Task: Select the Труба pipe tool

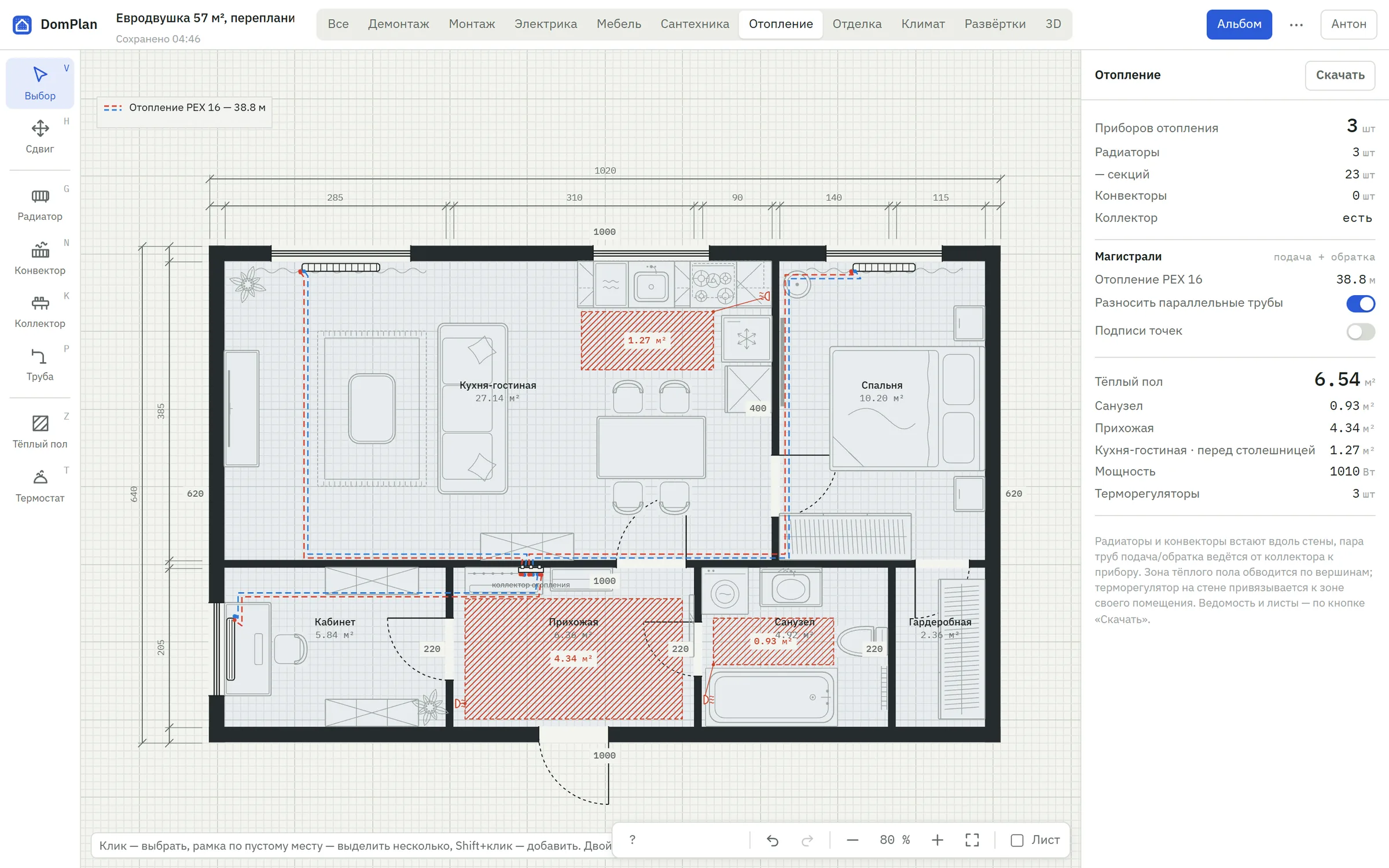Action: coord(40,365)
